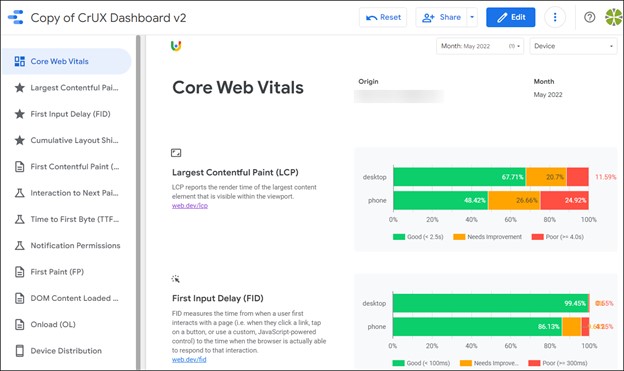Click the LCP phone orange 26.66% bar
This screenshot has width=624, height=371.
coord(514,200)
